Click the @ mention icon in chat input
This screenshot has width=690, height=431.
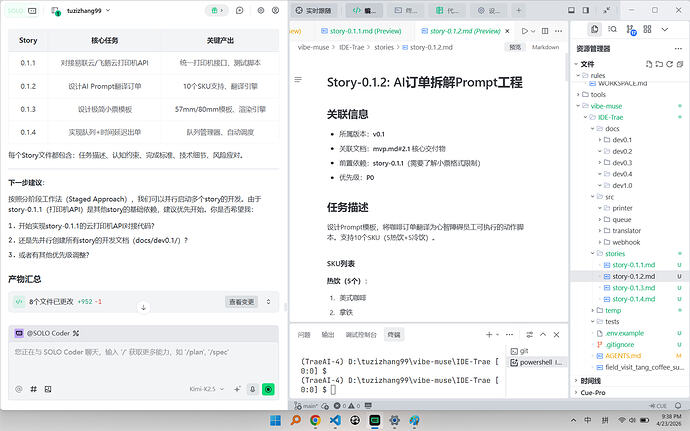[18, 389]
